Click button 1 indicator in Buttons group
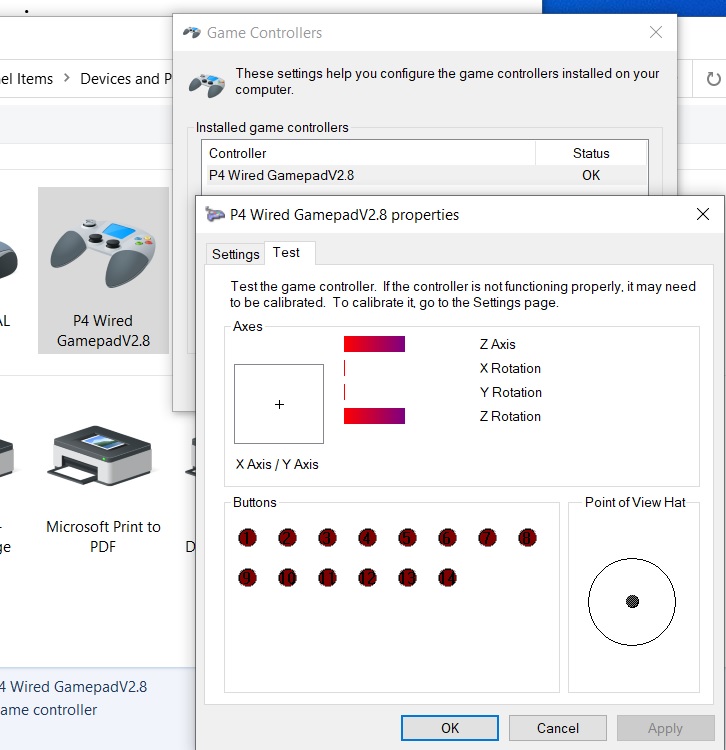 247,538
